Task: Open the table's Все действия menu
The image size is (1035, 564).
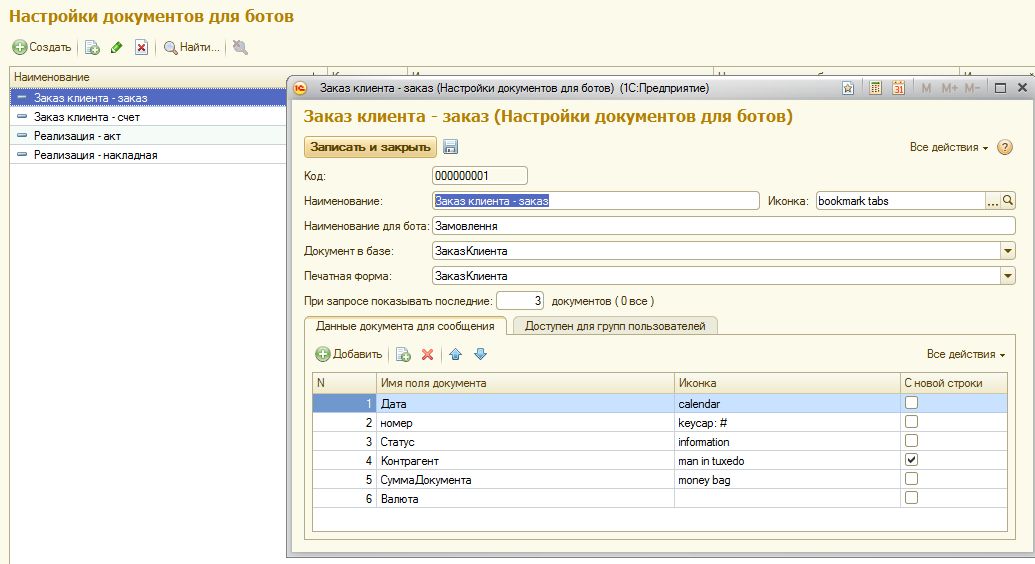Action: [966, 354]
